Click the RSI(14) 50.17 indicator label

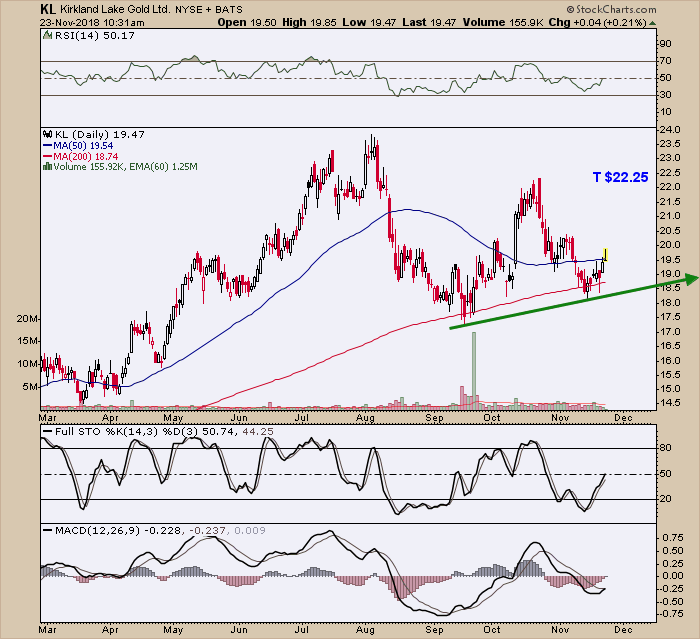pyautogui.click(x=94, y=36)
